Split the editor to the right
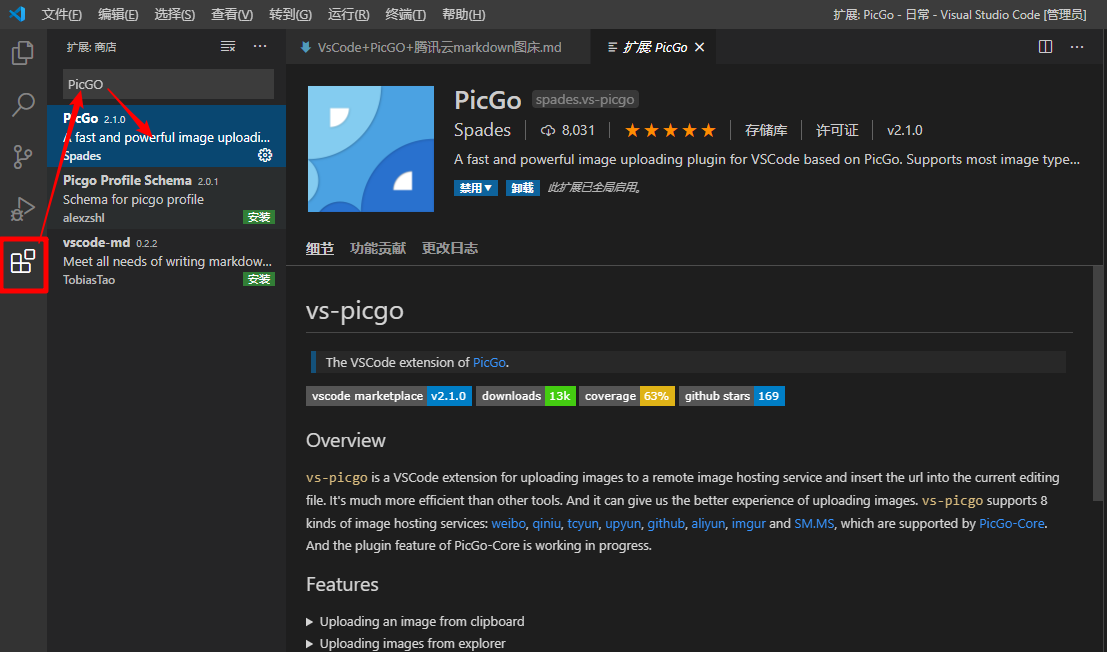This screenshot has height=652, width=1107. pos(1046,47)
